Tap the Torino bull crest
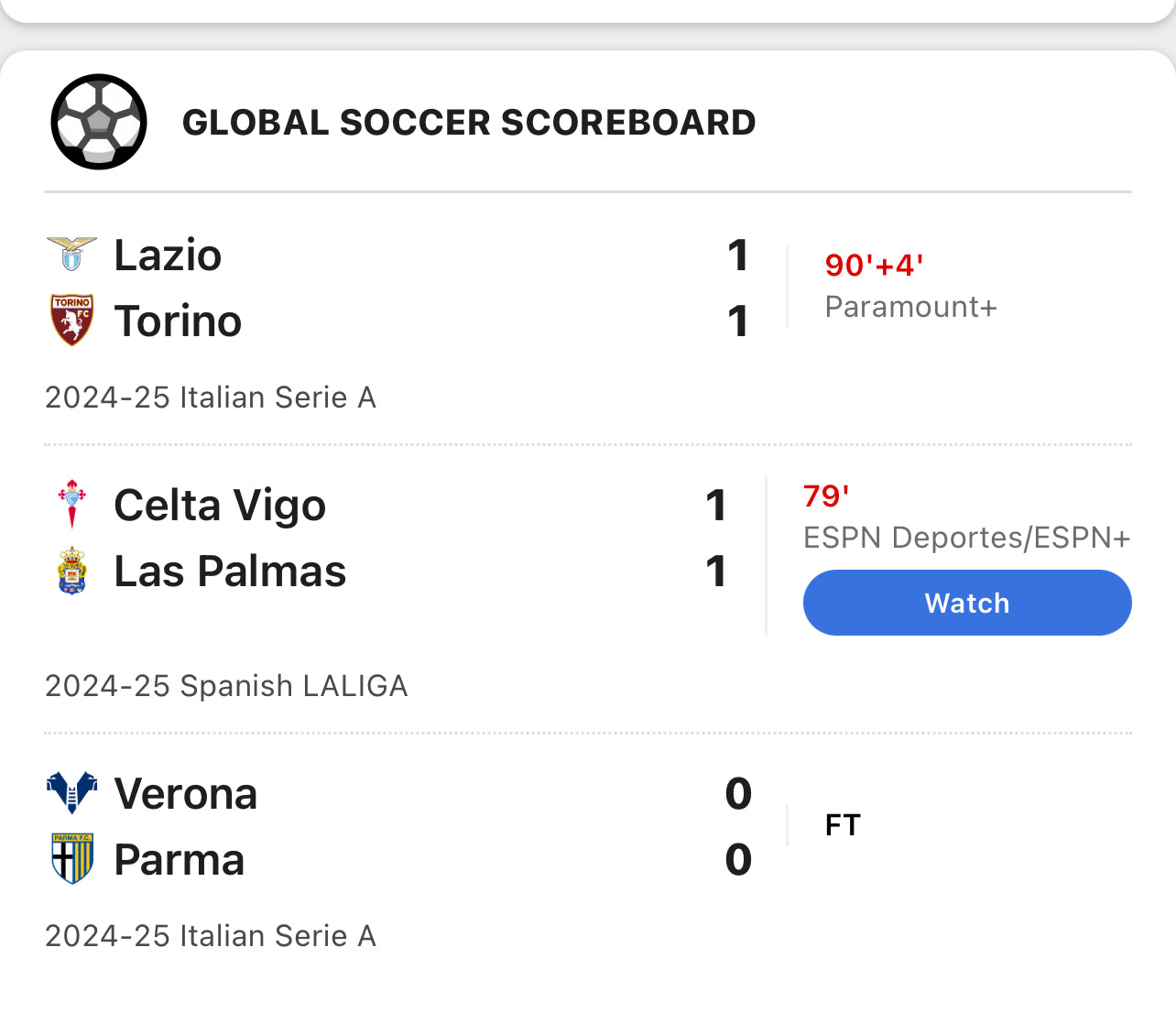Viewport: 1176px width, 1013px height. pos(72,321)
